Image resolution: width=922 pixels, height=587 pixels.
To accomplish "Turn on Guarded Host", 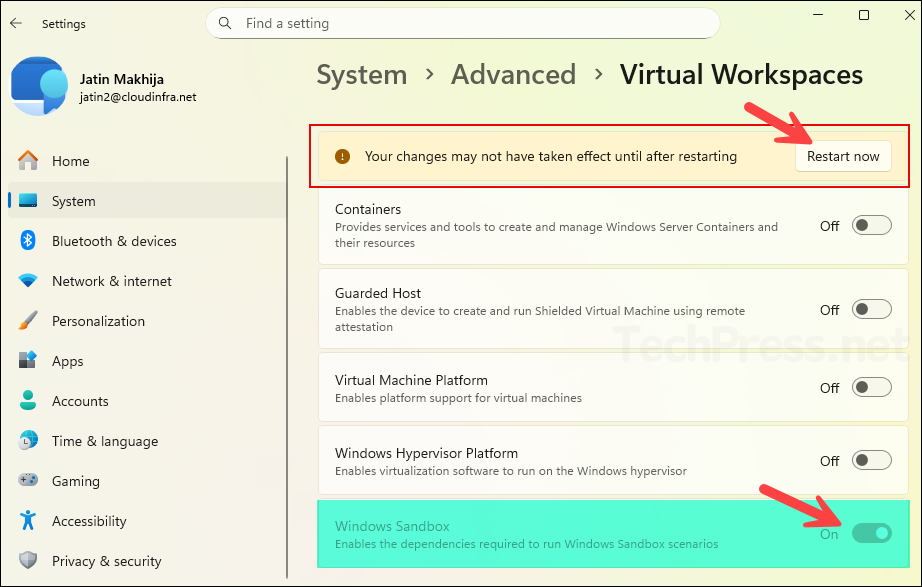I will click(870, 308).
